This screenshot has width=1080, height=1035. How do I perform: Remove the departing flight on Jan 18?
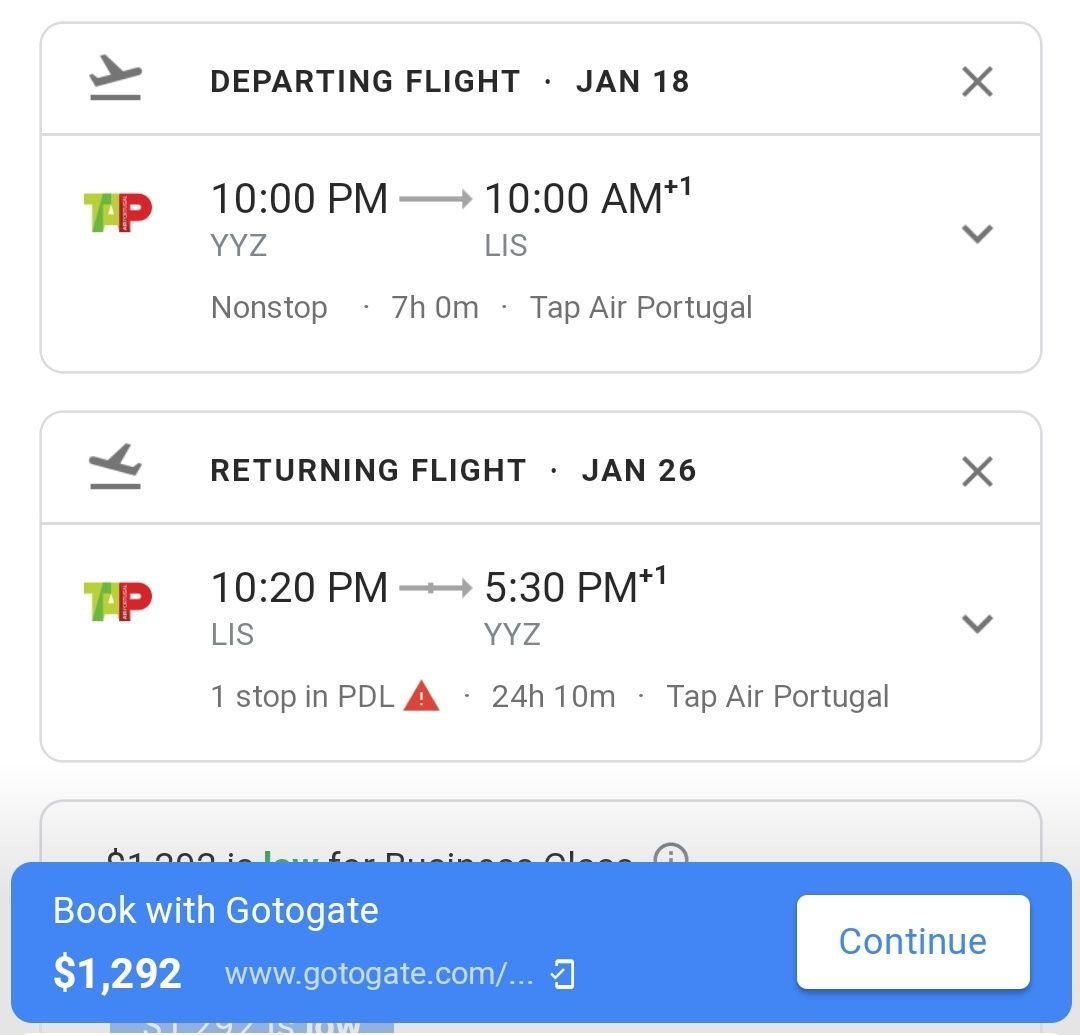[x=977, y=82]
